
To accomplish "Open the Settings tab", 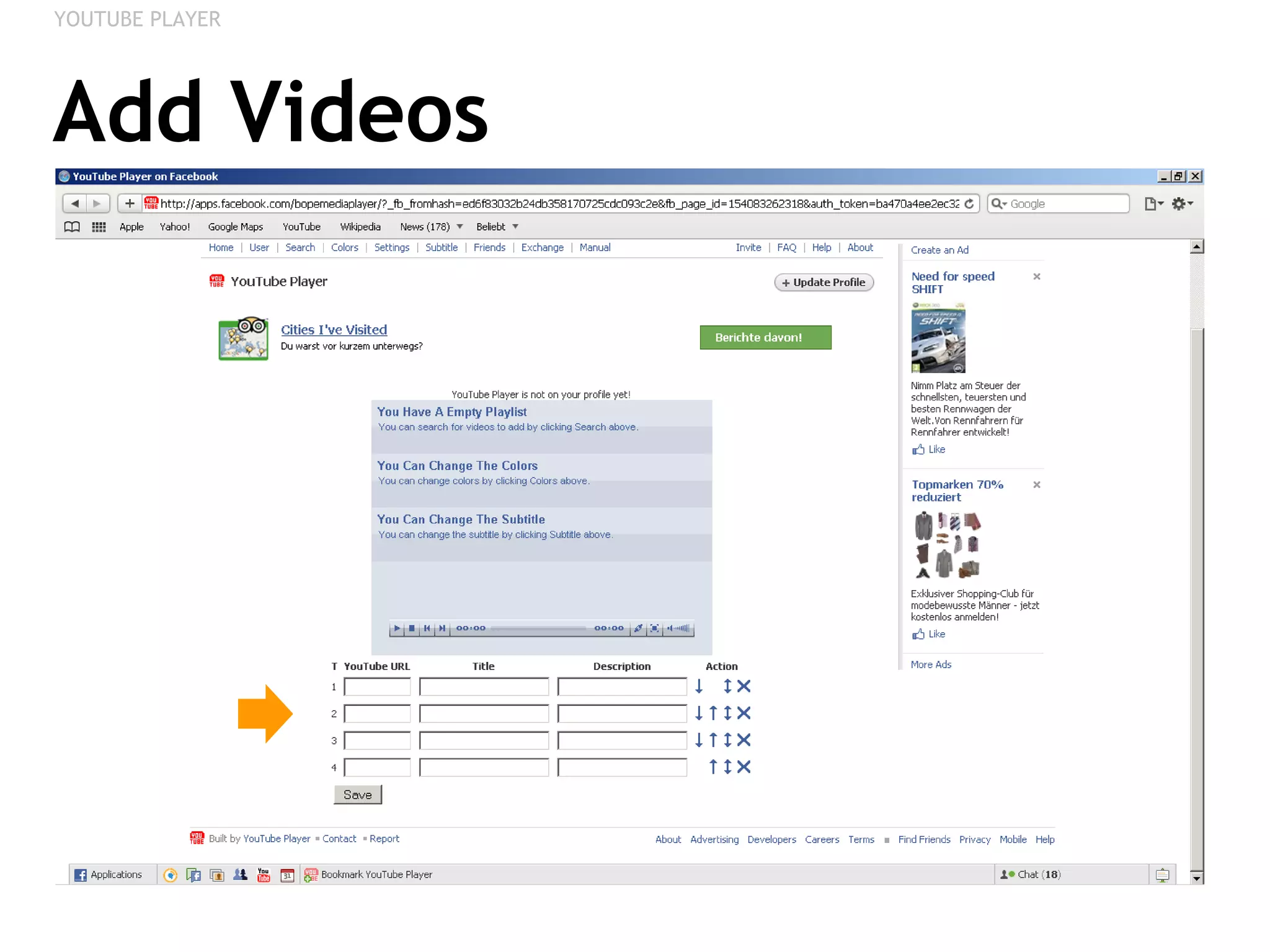I will (392, 248).
